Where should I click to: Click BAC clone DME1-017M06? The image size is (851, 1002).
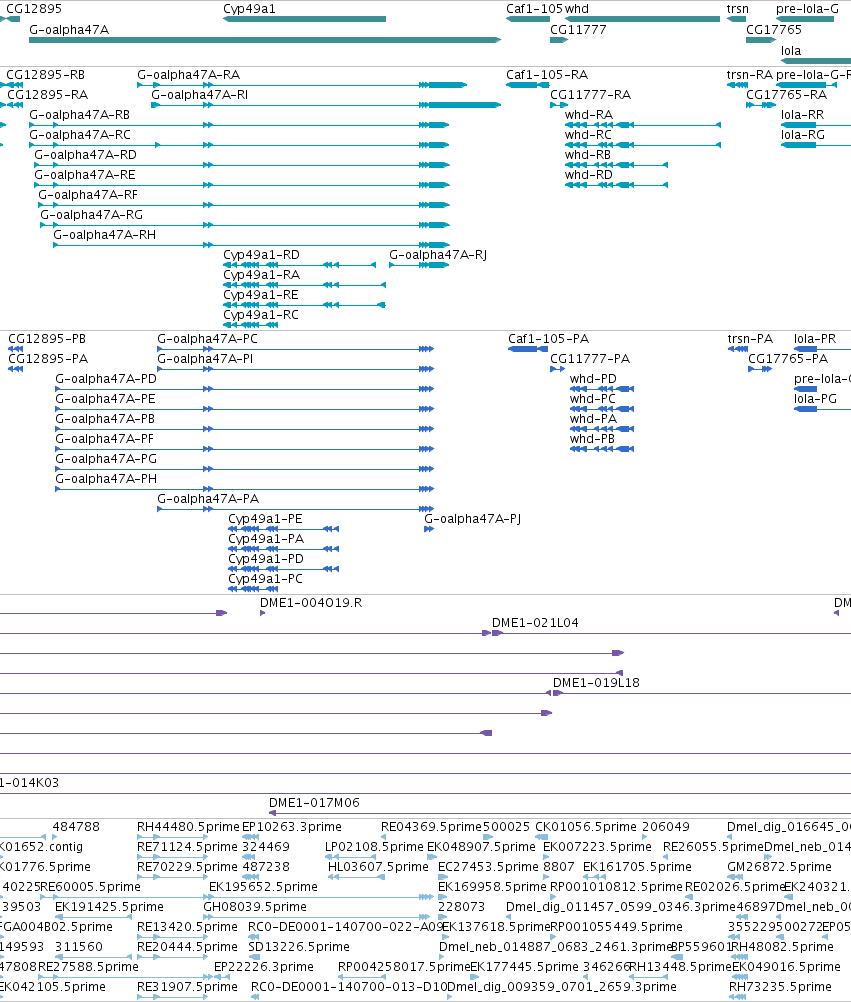coord(314,803)
